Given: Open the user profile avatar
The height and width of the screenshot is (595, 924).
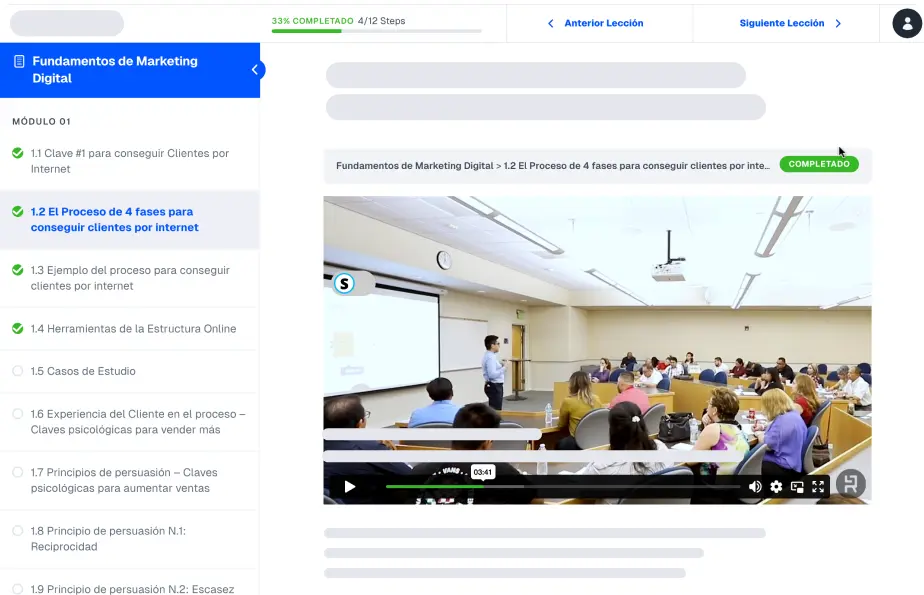Looking at the screenshot, I should [x=907, y=22].
